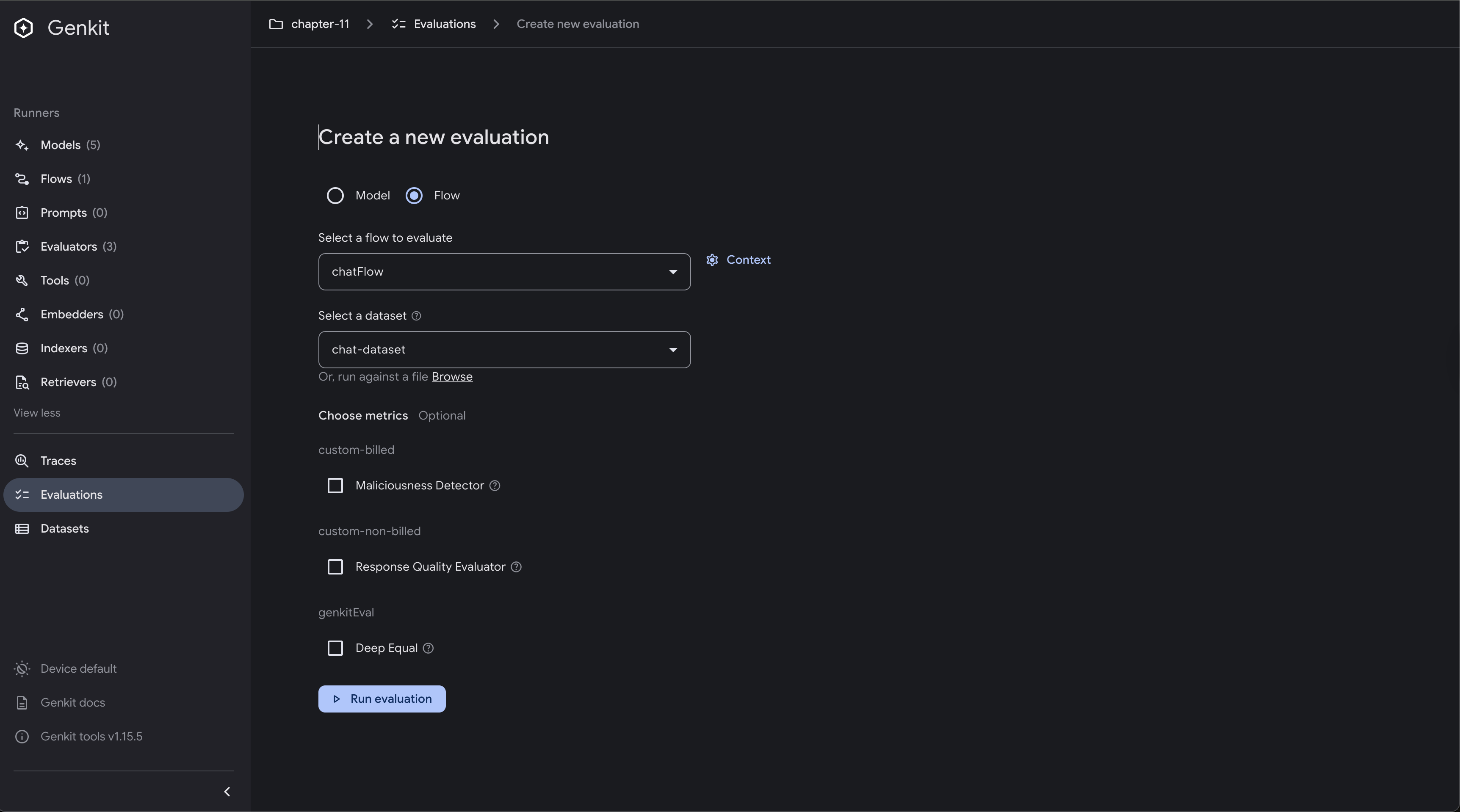1460x812 pixels.
Task: Select the Model radio button
Action: click(x=335, y=196)
